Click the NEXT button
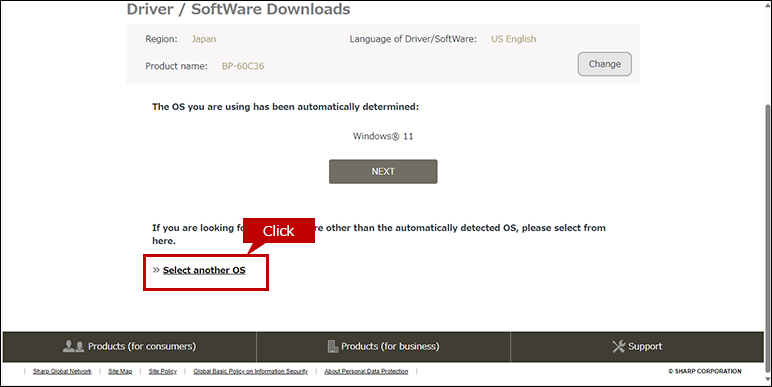Viewport: 772px width, 387px height. (383, 171)
